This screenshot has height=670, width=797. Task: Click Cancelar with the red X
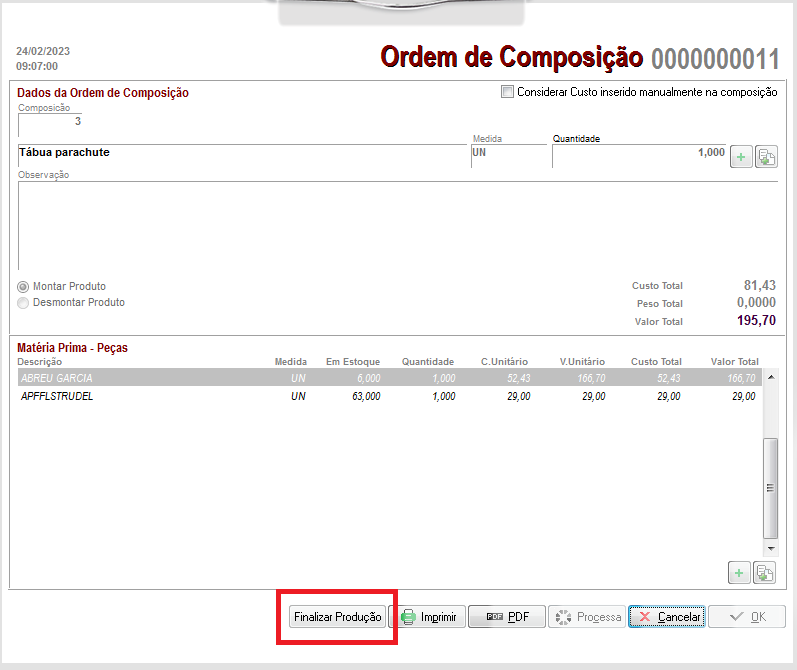tap(667, 617)
